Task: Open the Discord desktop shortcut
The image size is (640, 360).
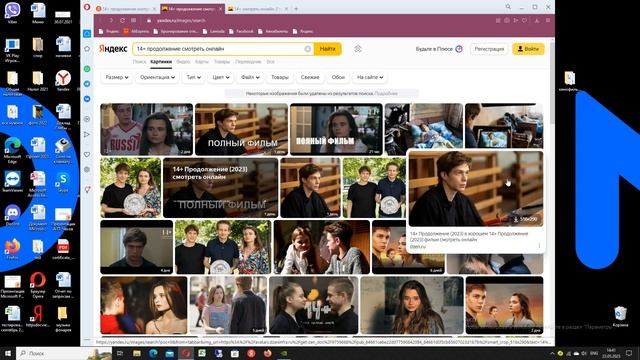Action: point(12,216)
